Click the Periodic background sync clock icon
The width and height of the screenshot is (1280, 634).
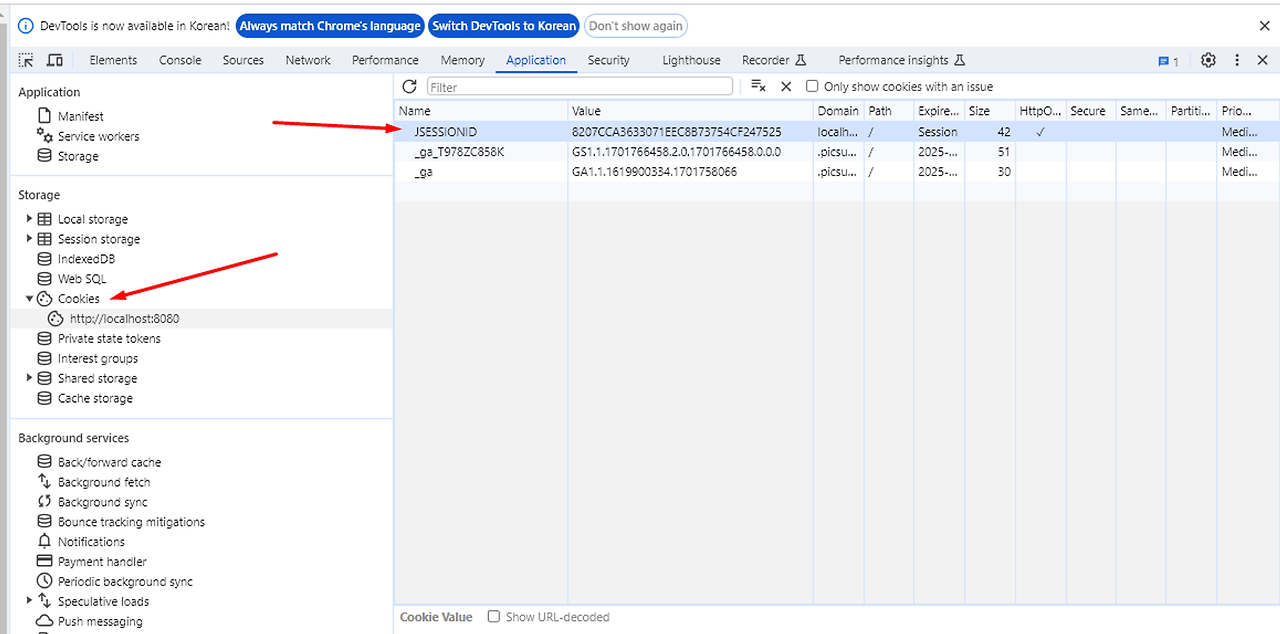click(44, 581)
